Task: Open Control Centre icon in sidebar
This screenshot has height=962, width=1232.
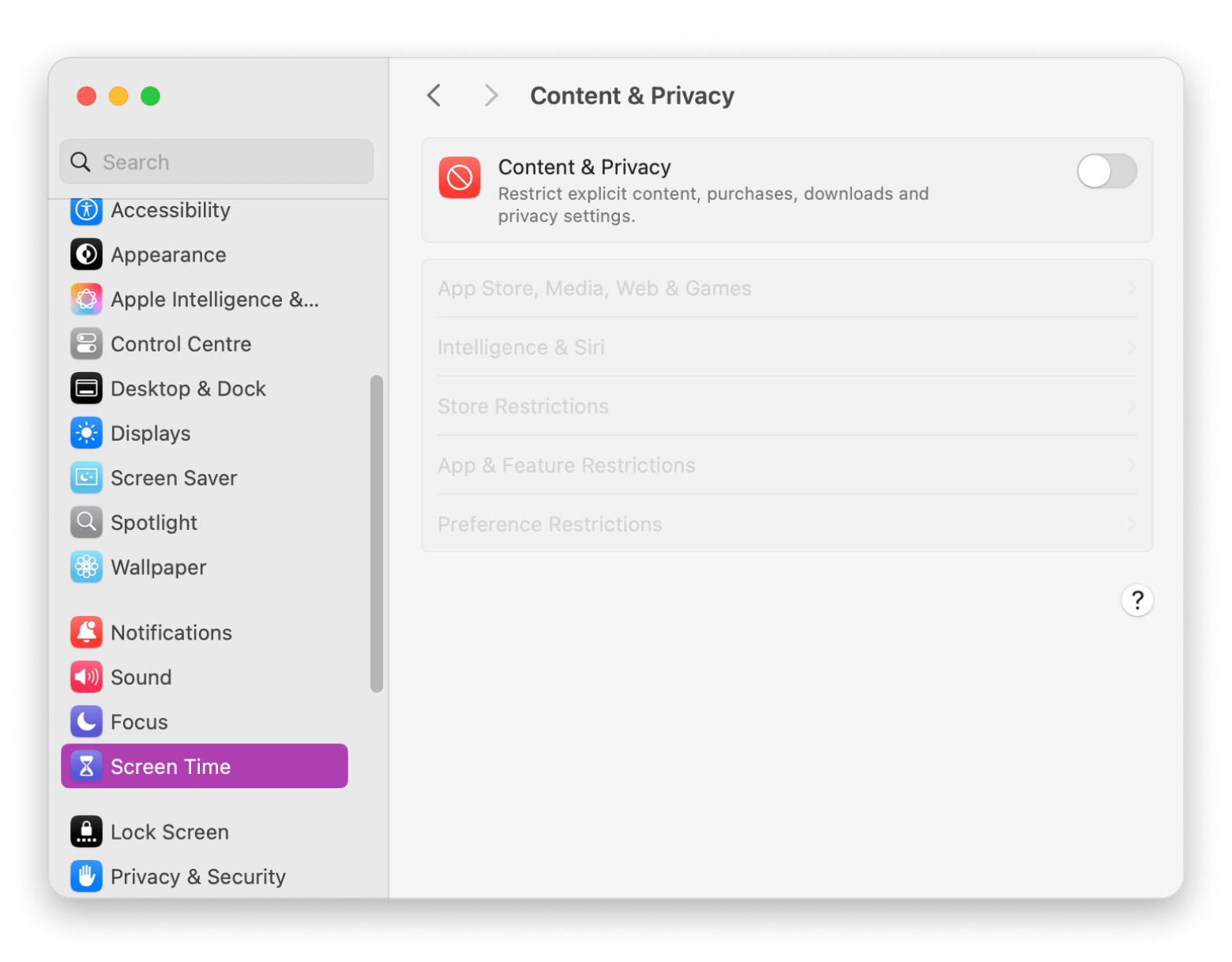Action: pyautogui.click(x=86, y=344)
